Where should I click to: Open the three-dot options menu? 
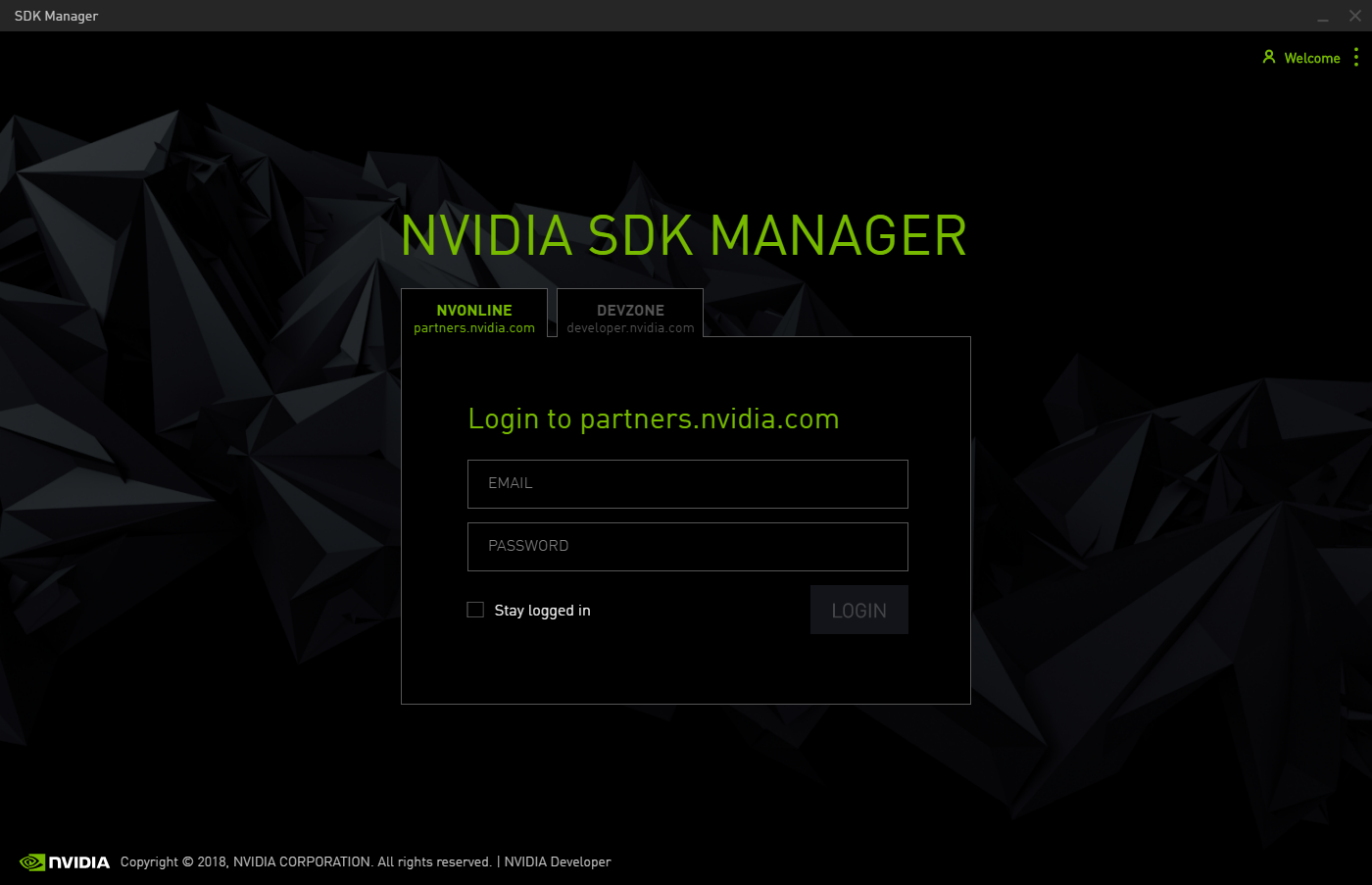pos(1355,58)
